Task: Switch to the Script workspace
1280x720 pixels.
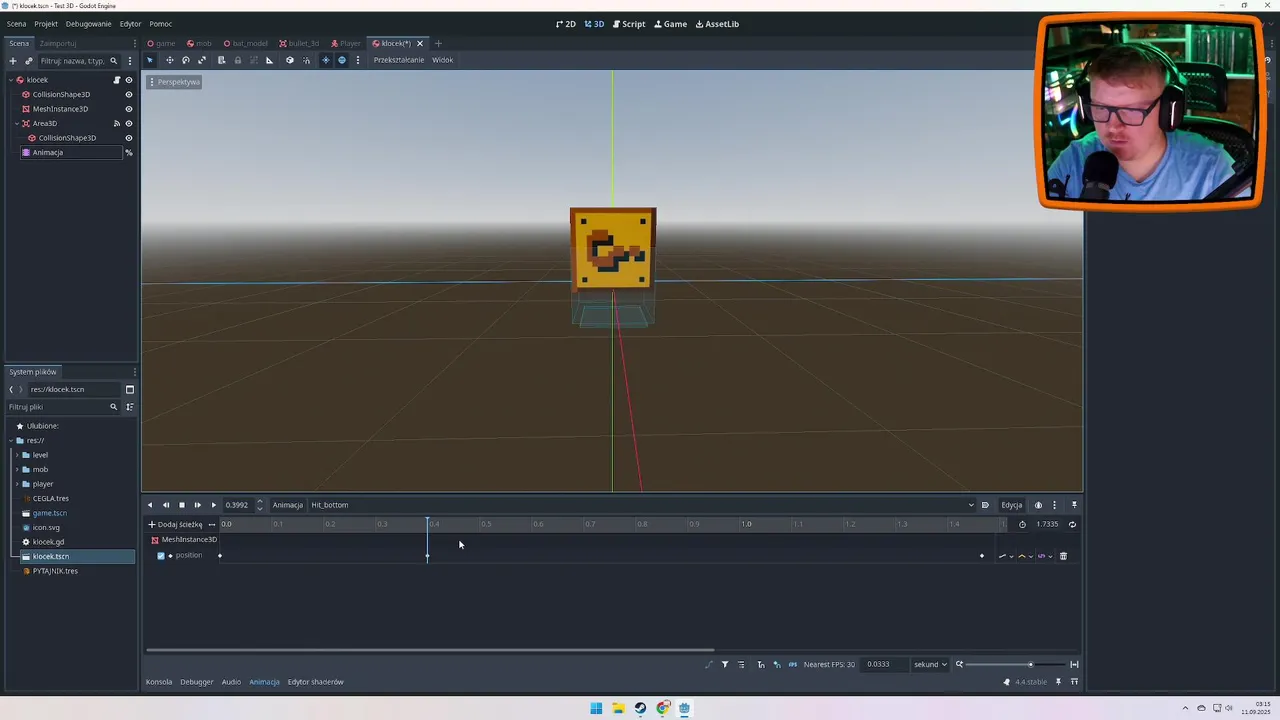Action: (629, 24)
